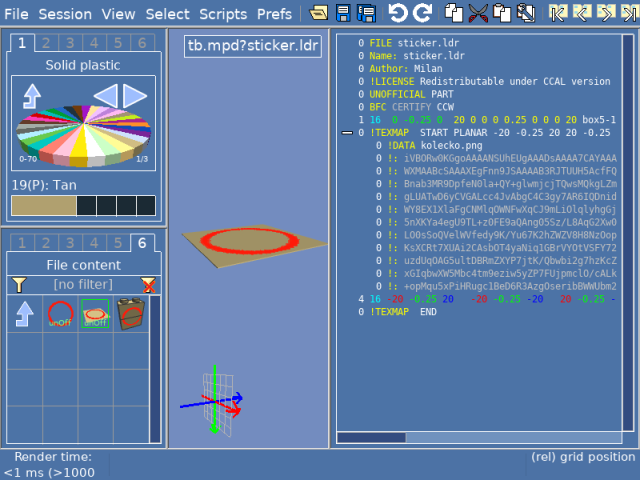Collapse the !TEXMAP START line in source

point(346,132)
